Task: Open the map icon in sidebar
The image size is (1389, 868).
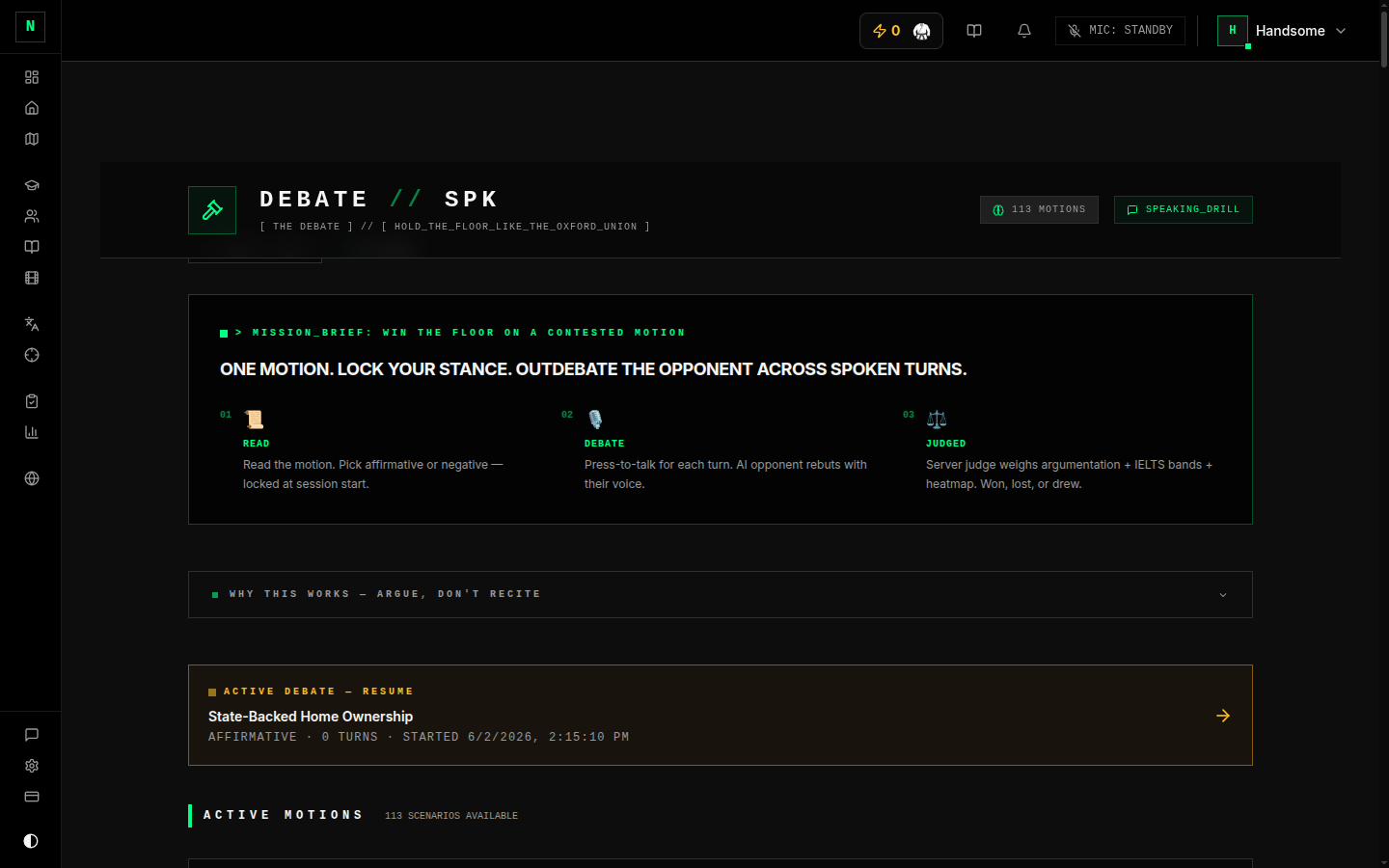Action: (x=32, y=139)
